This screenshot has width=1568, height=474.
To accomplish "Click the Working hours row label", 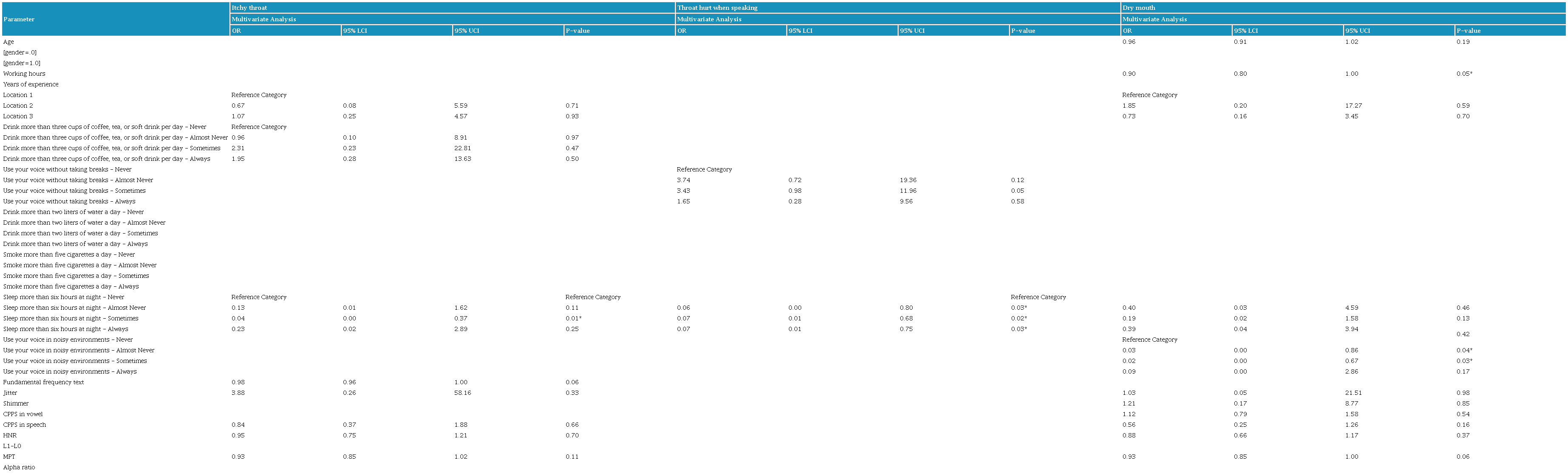I will [x=24, y=74].
